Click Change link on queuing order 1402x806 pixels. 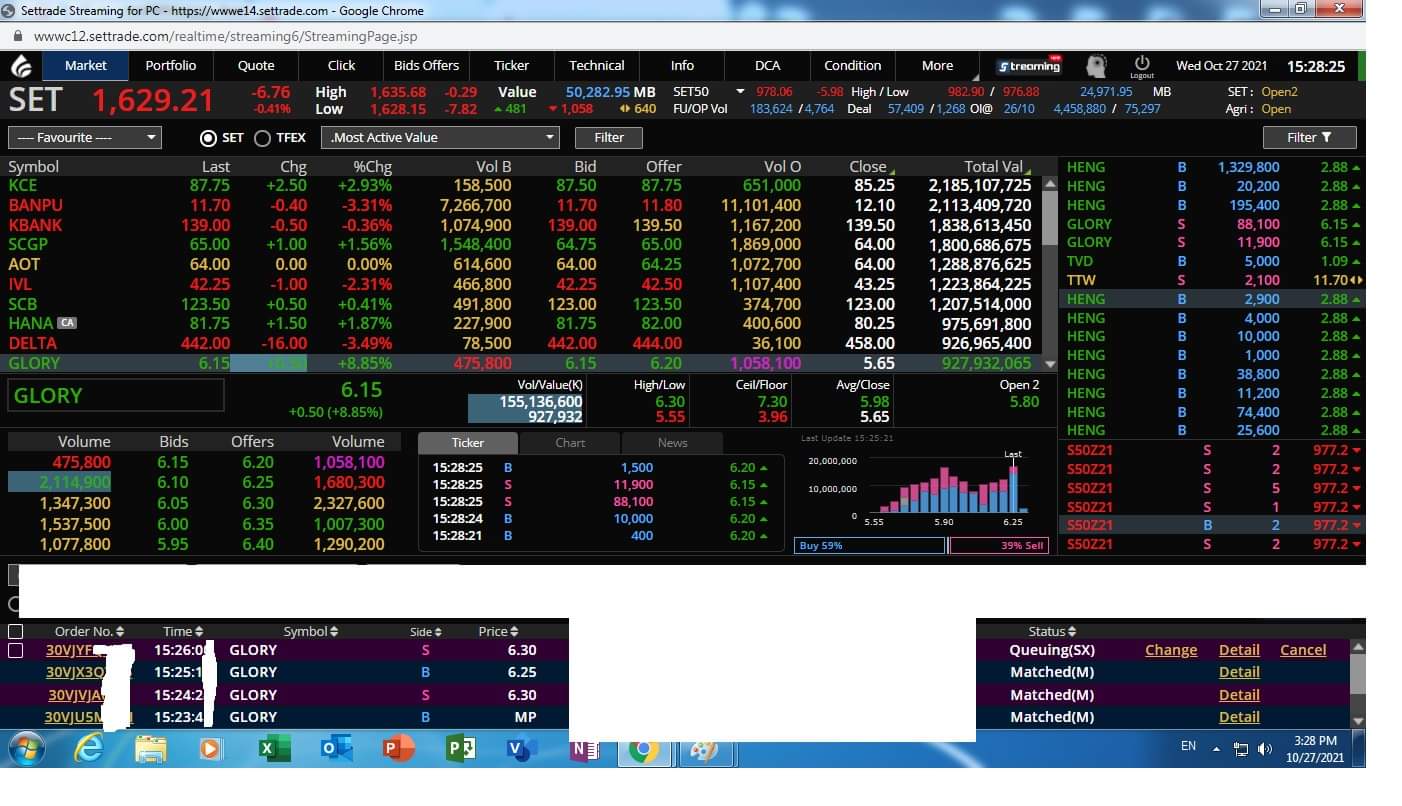(1171, 650)
